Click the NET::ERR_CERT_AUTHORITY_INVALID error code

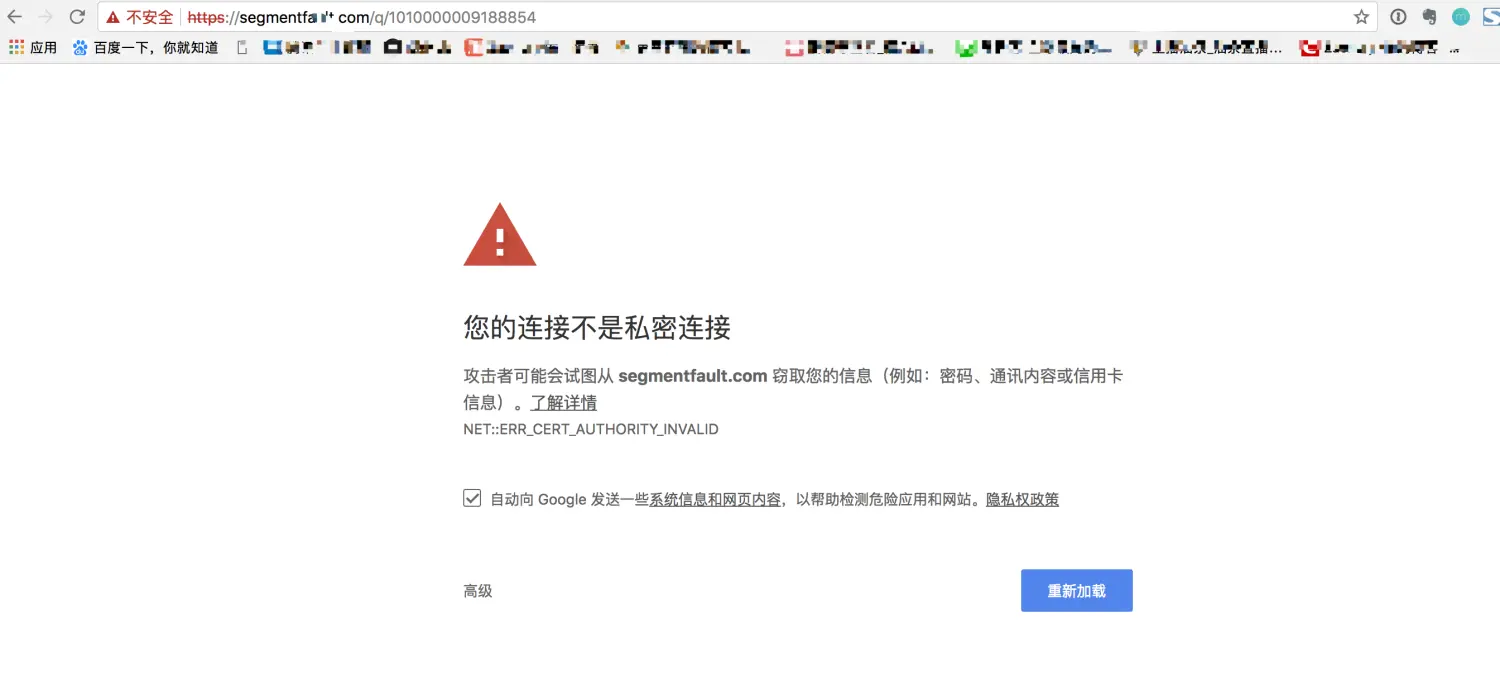pos(591,429)
